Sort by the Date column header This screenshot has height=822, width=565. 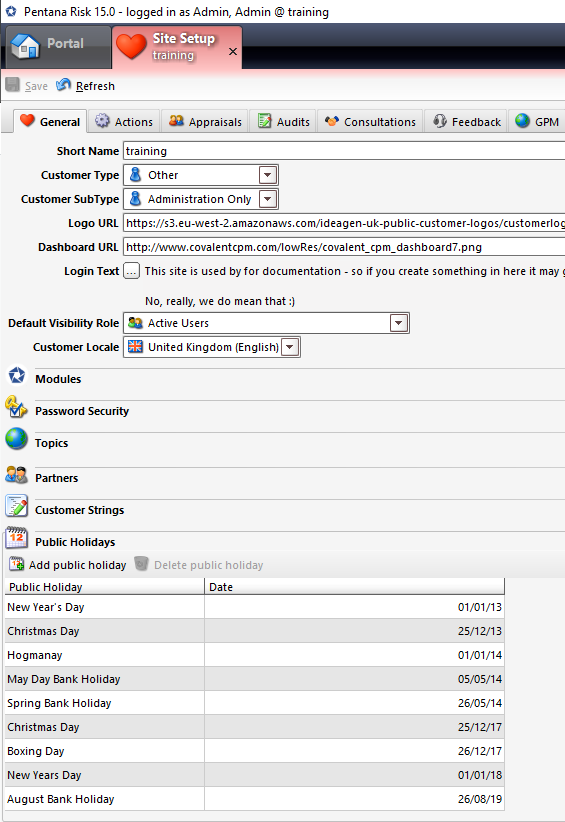click(x=355, y=587)
